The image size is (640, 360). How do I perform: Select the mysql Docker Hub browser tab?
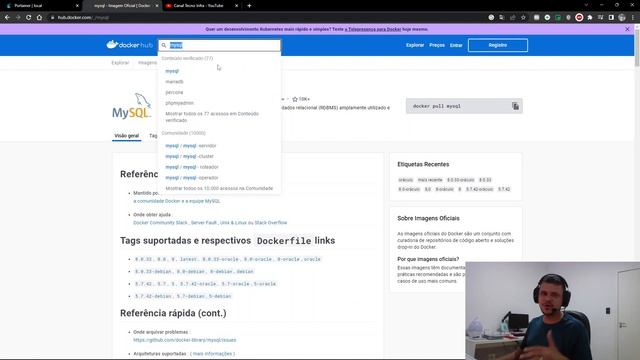[x=122, y=6]
